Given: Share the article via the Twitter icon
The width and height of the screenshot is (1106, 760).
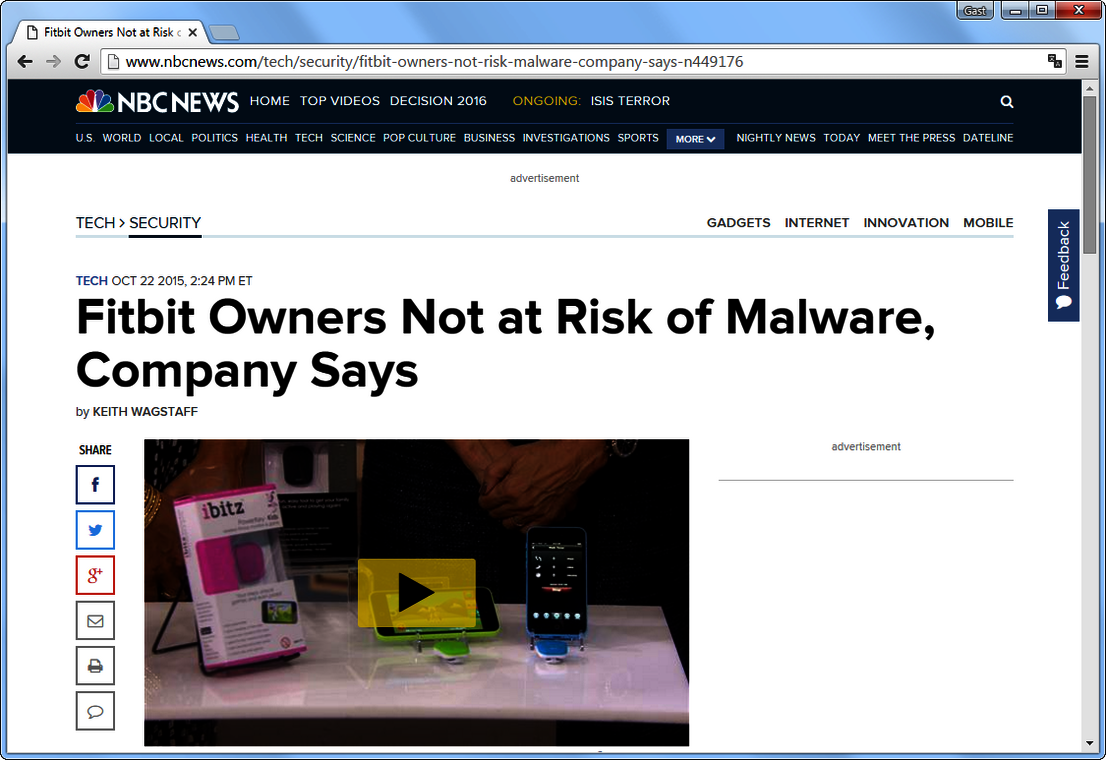Looking at the screenshot, I should [95, 529].
